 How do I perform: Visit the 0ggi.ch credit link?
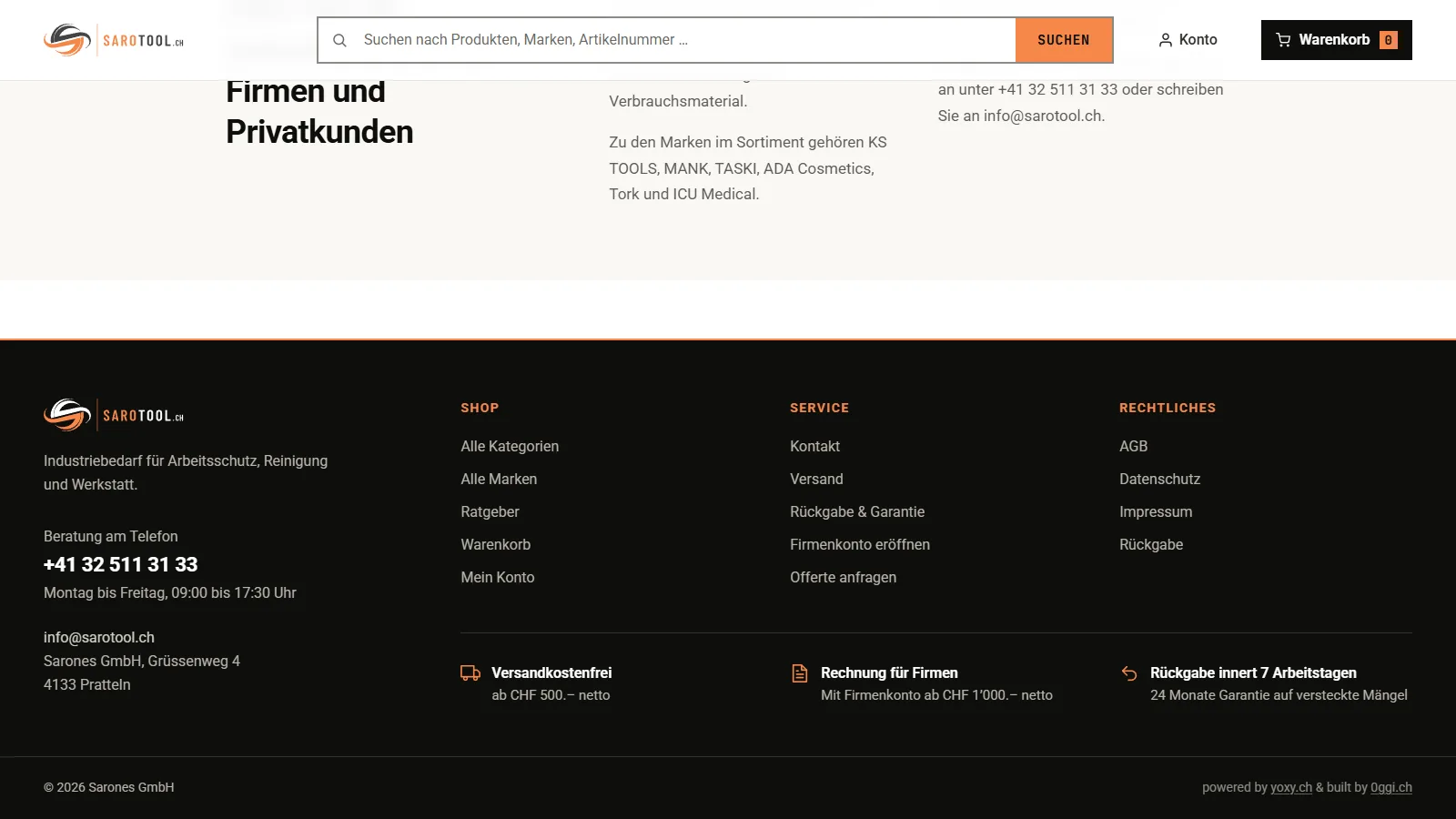1391,787
